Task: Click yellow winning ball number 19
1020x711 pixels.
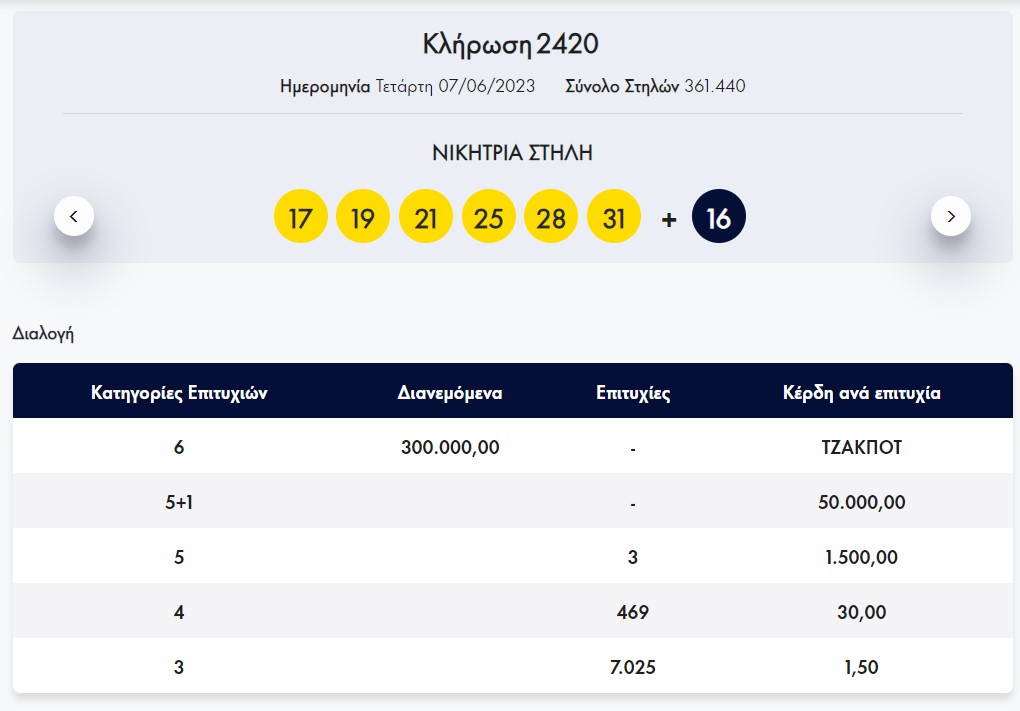Action: coord(363,217)
